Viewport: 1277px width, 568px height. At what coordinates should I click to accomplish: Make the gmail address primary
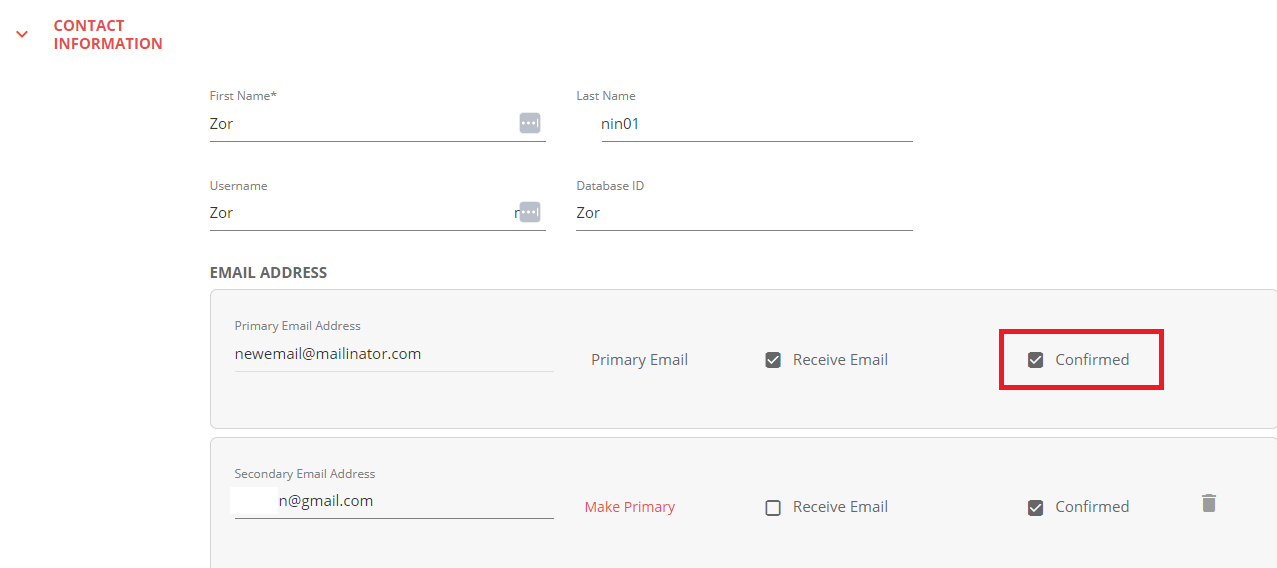[x=630, y=507]
